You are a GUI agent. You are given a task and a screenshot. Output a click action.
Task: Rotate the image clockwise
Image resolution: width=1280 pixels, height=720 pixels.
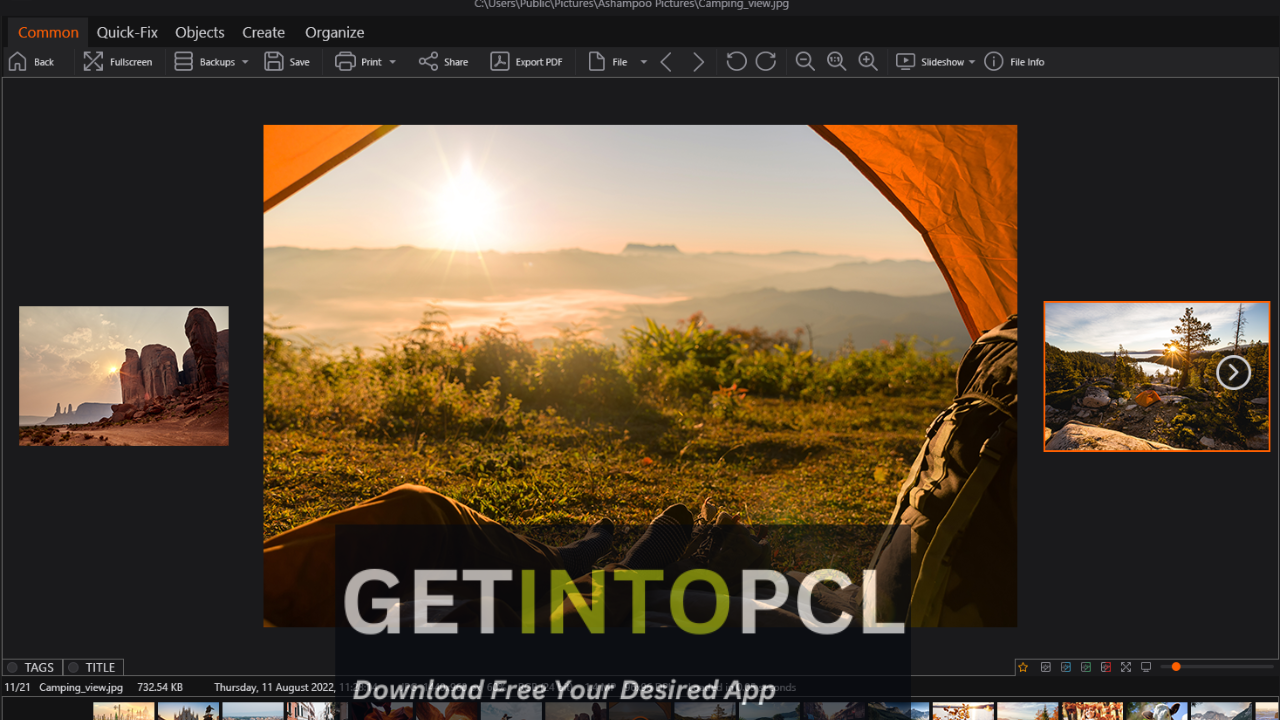(x=766, y=62)
